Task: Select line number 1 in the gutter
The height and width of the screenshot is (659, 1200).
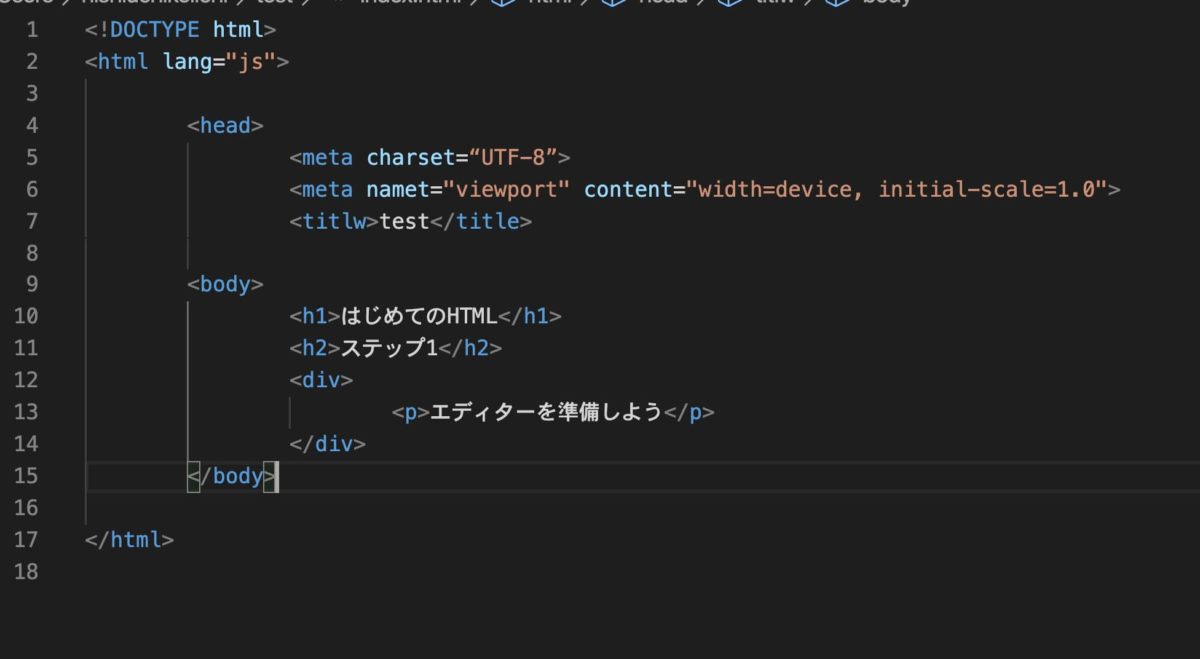Action: pyautogui.click(x=31, y=30)
